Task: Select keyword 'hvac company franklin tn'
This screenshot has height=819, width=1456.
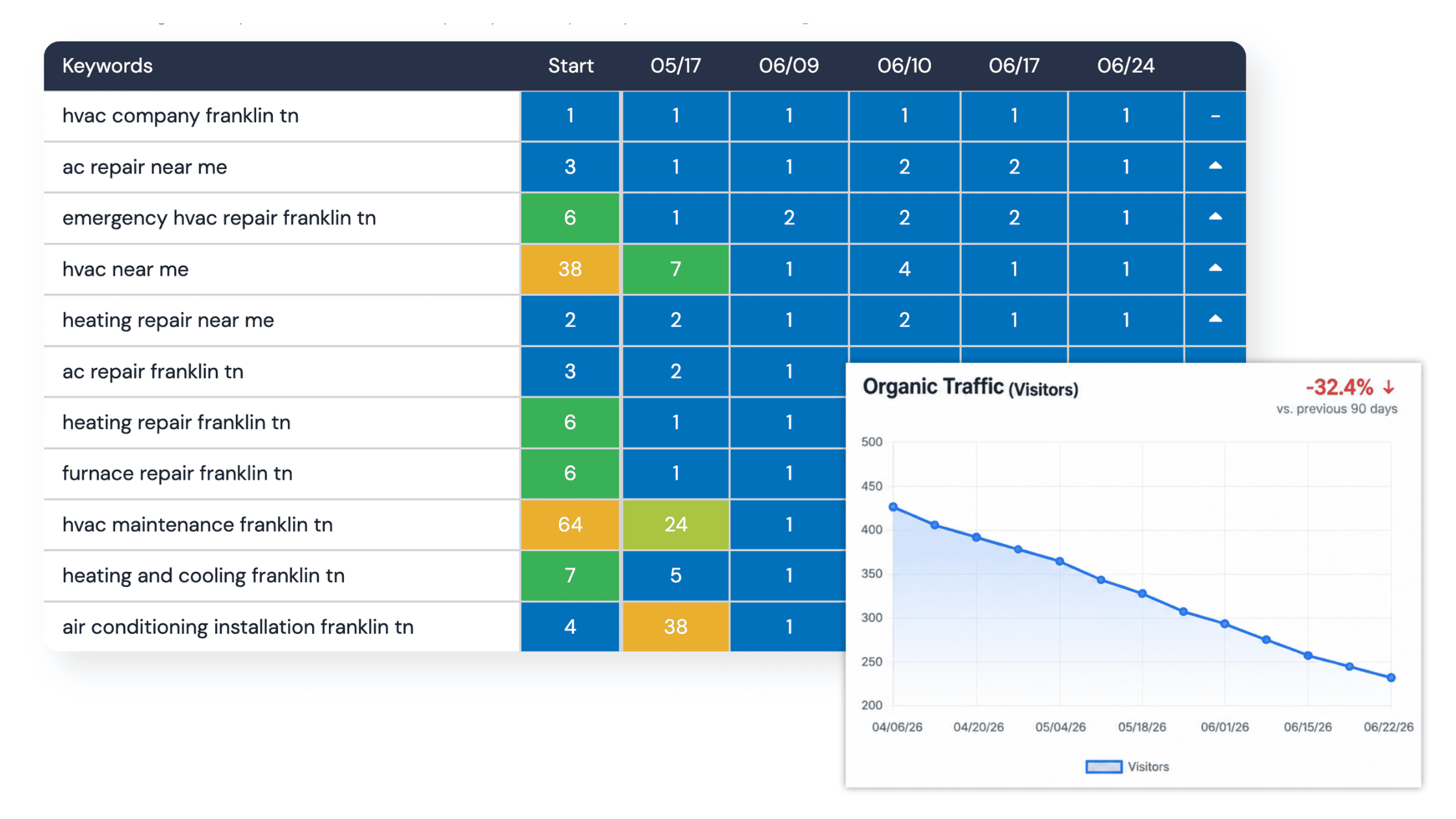Action: [181, 116]
